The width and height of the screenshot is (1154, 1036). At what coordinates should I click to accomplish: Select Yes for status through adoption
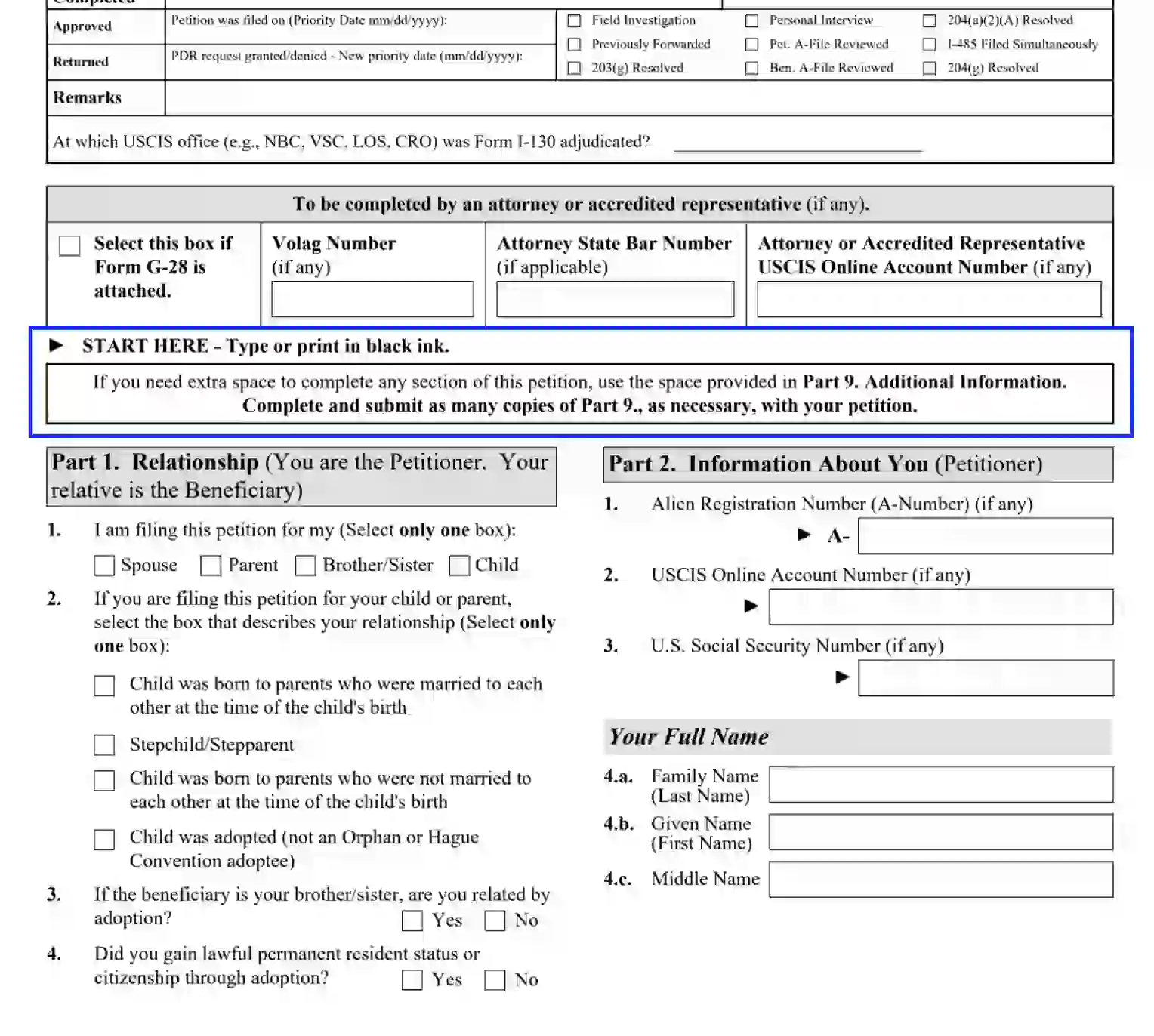point(412,980)
